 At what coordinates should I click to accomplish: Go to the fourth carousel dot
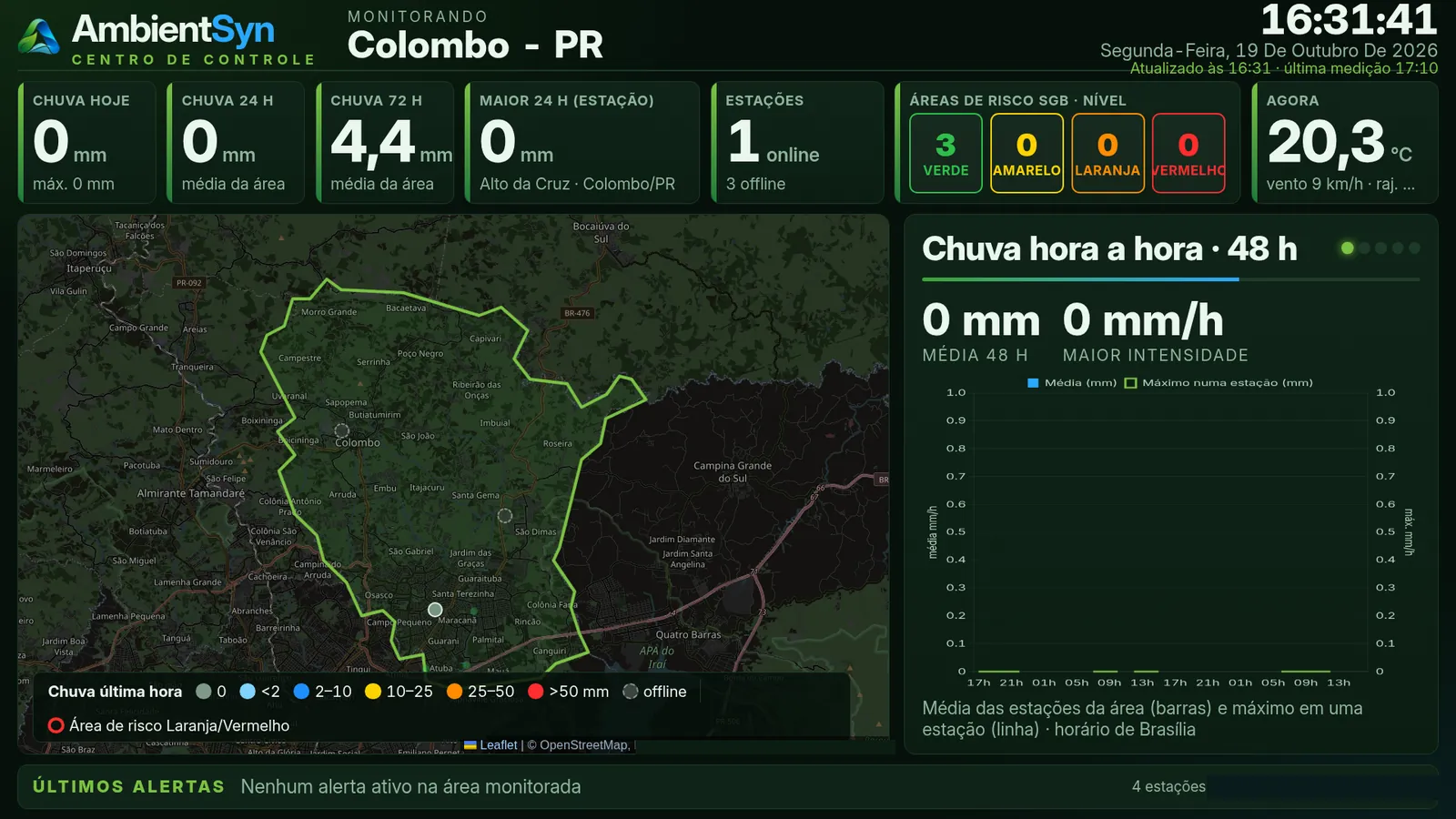pyautogui.click(x=1399, y=248)
